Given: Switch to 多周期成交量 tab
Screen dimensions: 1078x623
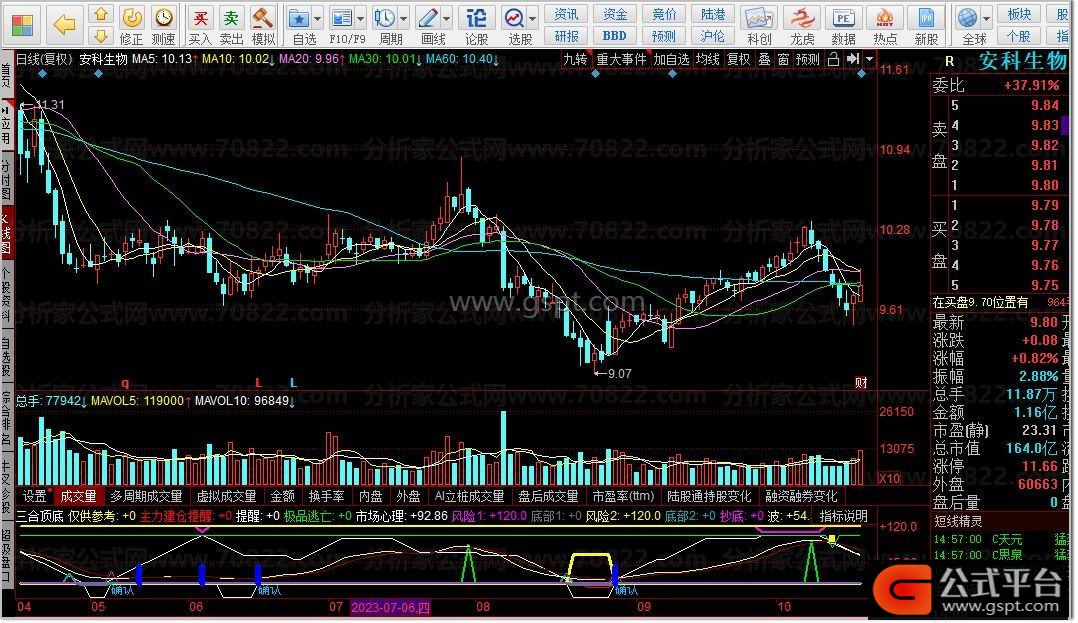Looking at the screenshot, I should pyautogui.click(x=146, y=496).
